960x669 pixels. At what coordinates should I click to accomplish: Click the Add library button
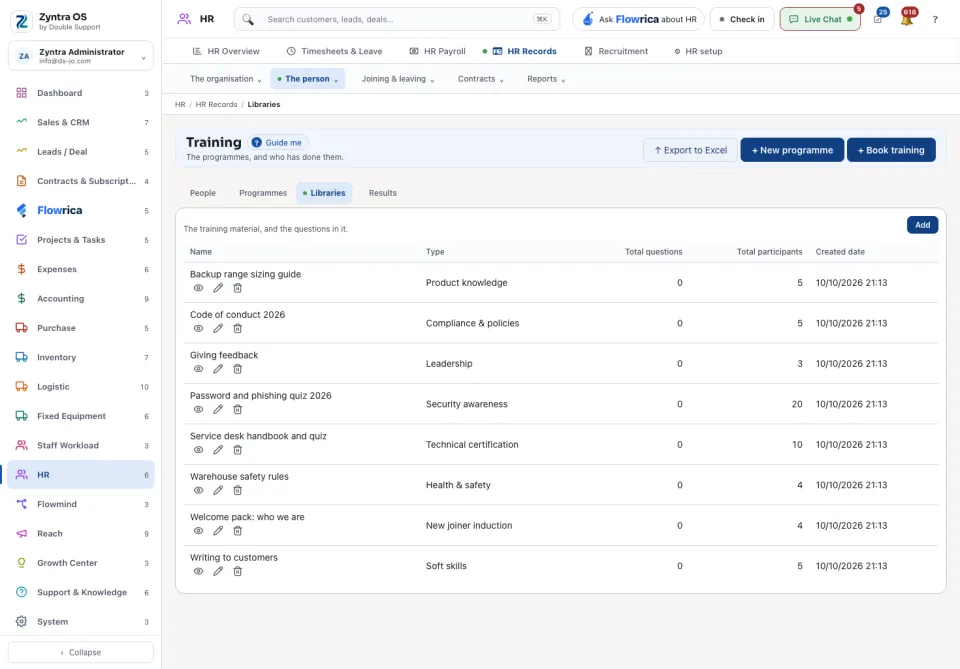click(x=922, y=225)
